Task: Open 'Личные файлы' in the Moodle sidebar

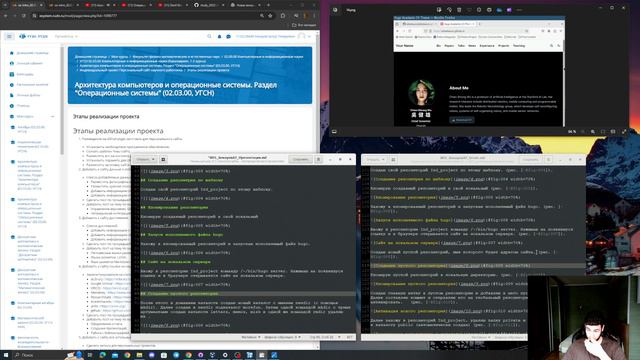Action: (24, 95)
